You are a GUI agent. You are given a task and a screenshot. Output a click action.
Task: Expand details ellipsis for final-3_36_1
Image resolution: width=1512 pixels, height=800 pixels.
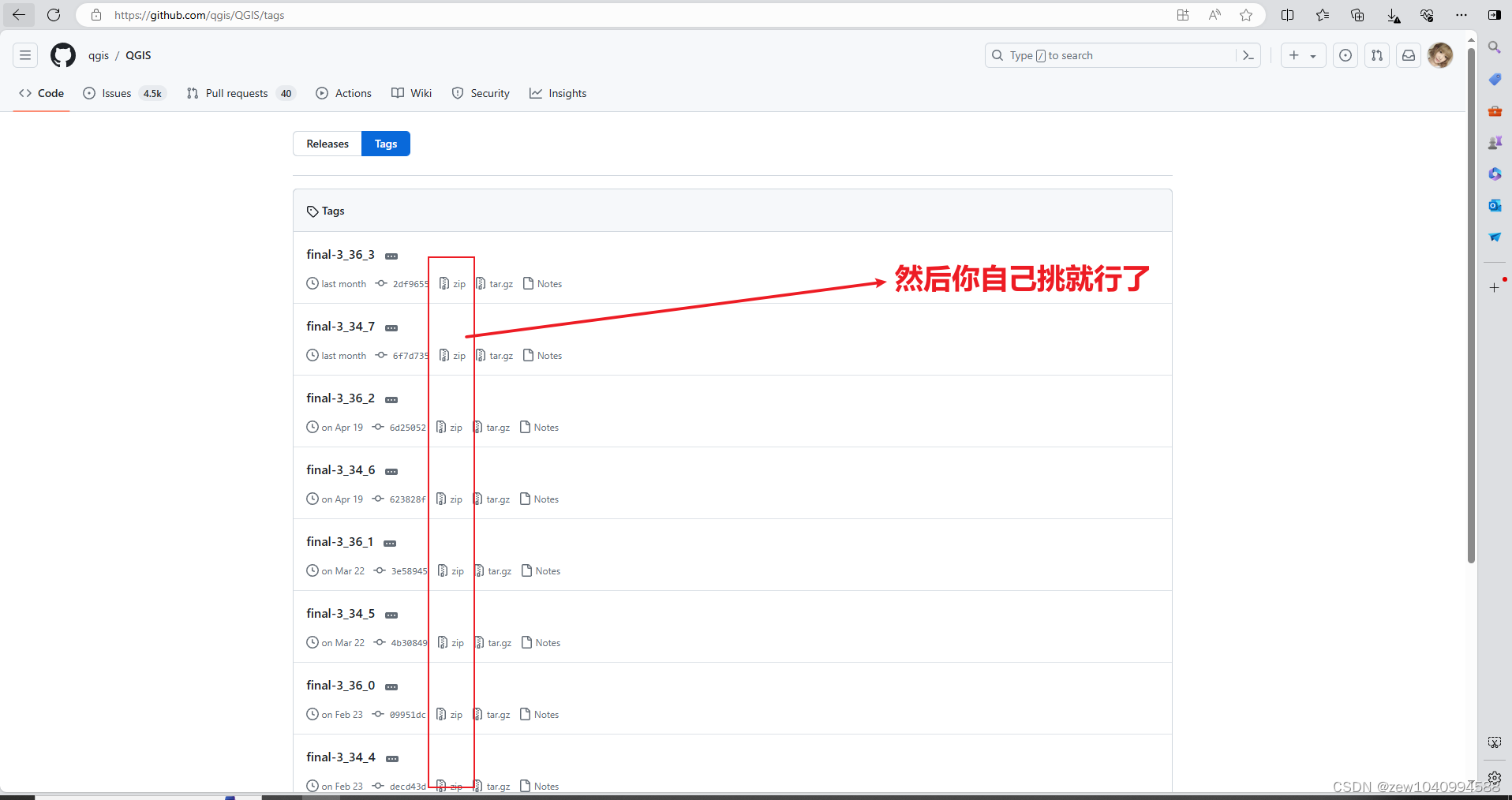pyautogui.click(x=390, y=543)
